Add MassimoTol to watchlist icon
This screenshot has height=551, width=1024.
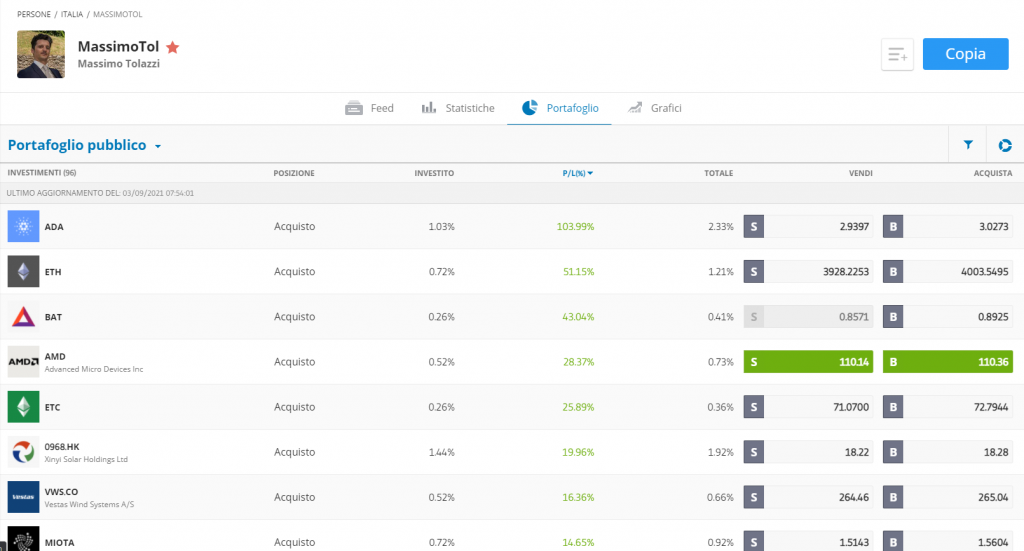[x=897, y=54]
